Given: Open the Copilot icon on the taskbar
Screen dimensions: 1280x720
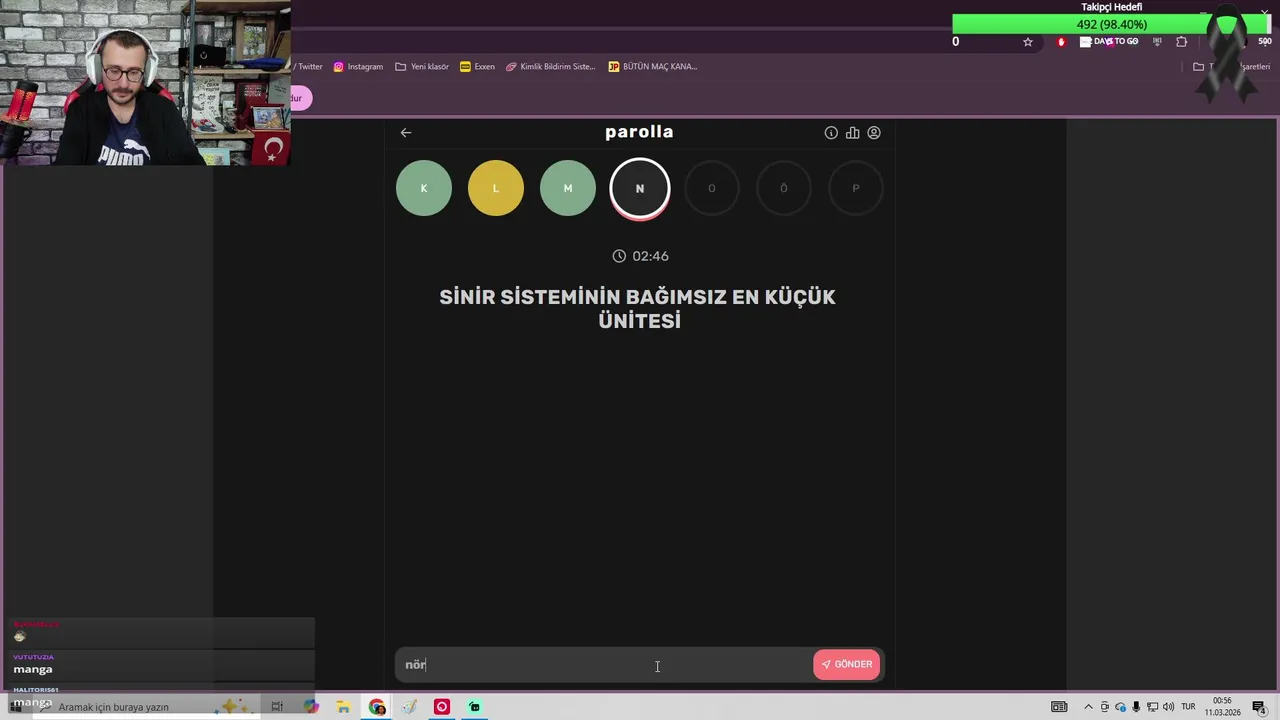Looking at the screenshot, I should (311, 707).
